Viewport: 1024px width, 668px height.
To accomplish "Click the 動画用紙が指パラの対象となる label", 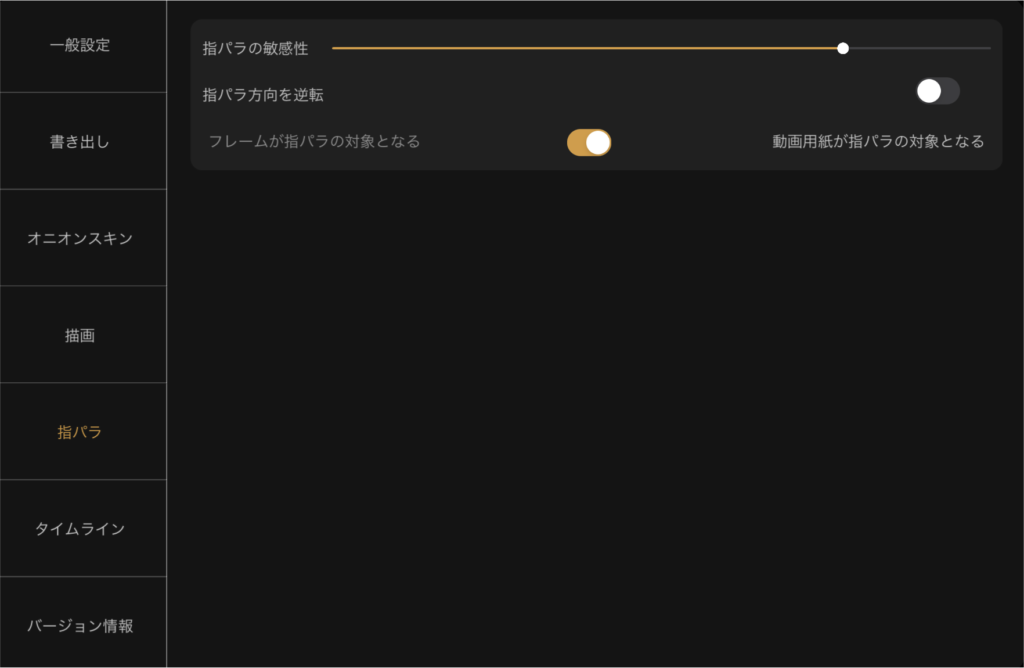I will [x=878, y=142].
